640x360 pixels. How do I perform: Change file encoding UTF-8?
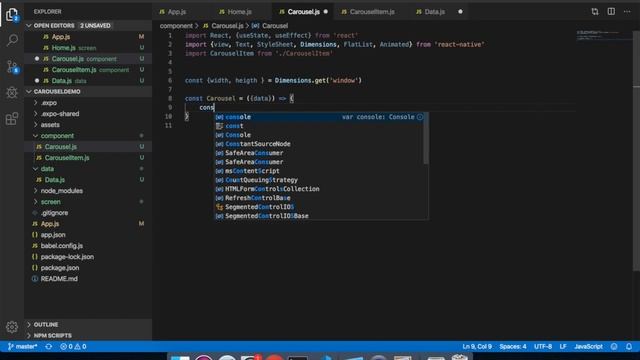pos(543,347)
